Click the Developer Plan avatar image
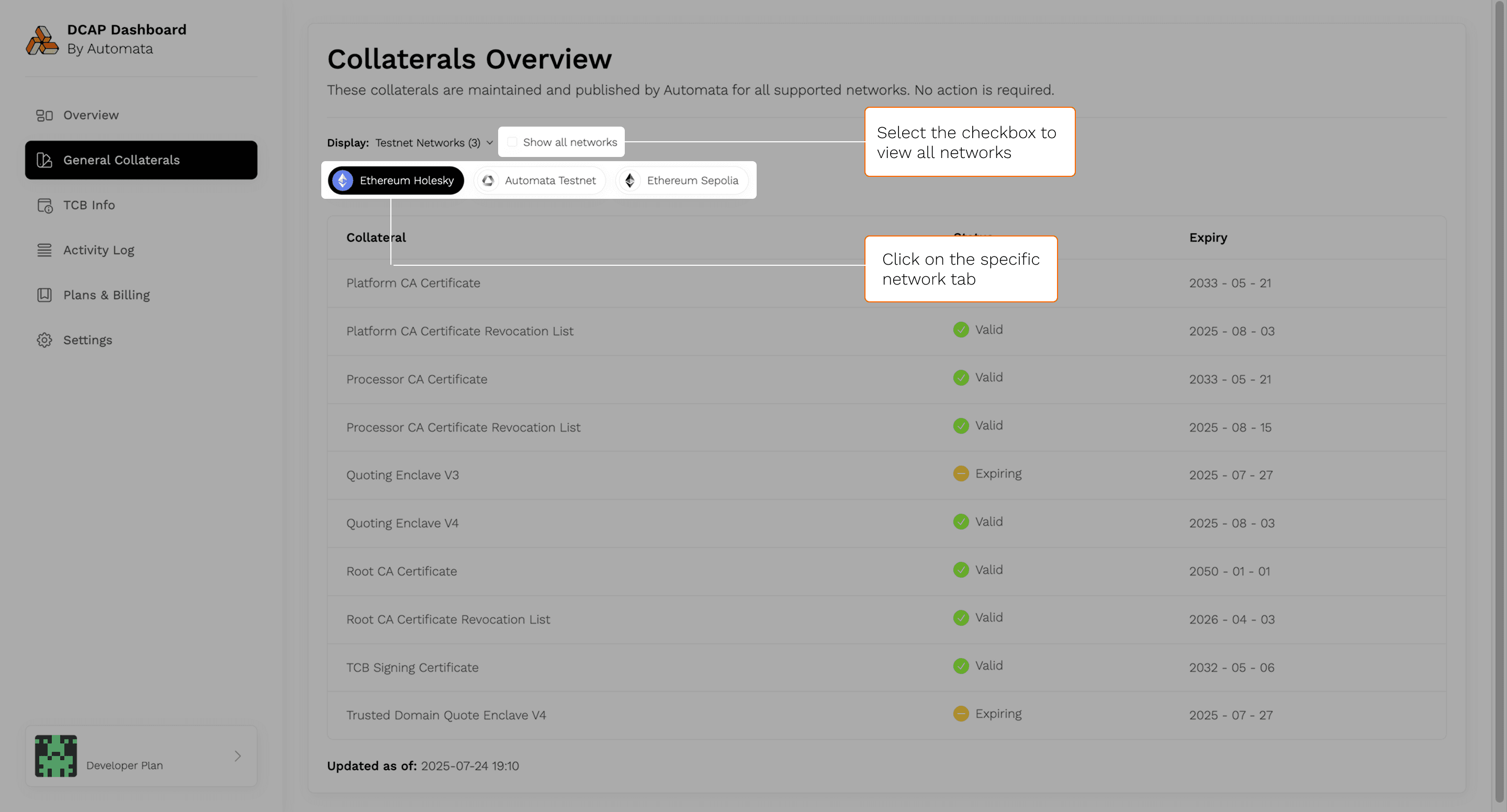This screenshot has height=812, width=1507. (55, 756)
